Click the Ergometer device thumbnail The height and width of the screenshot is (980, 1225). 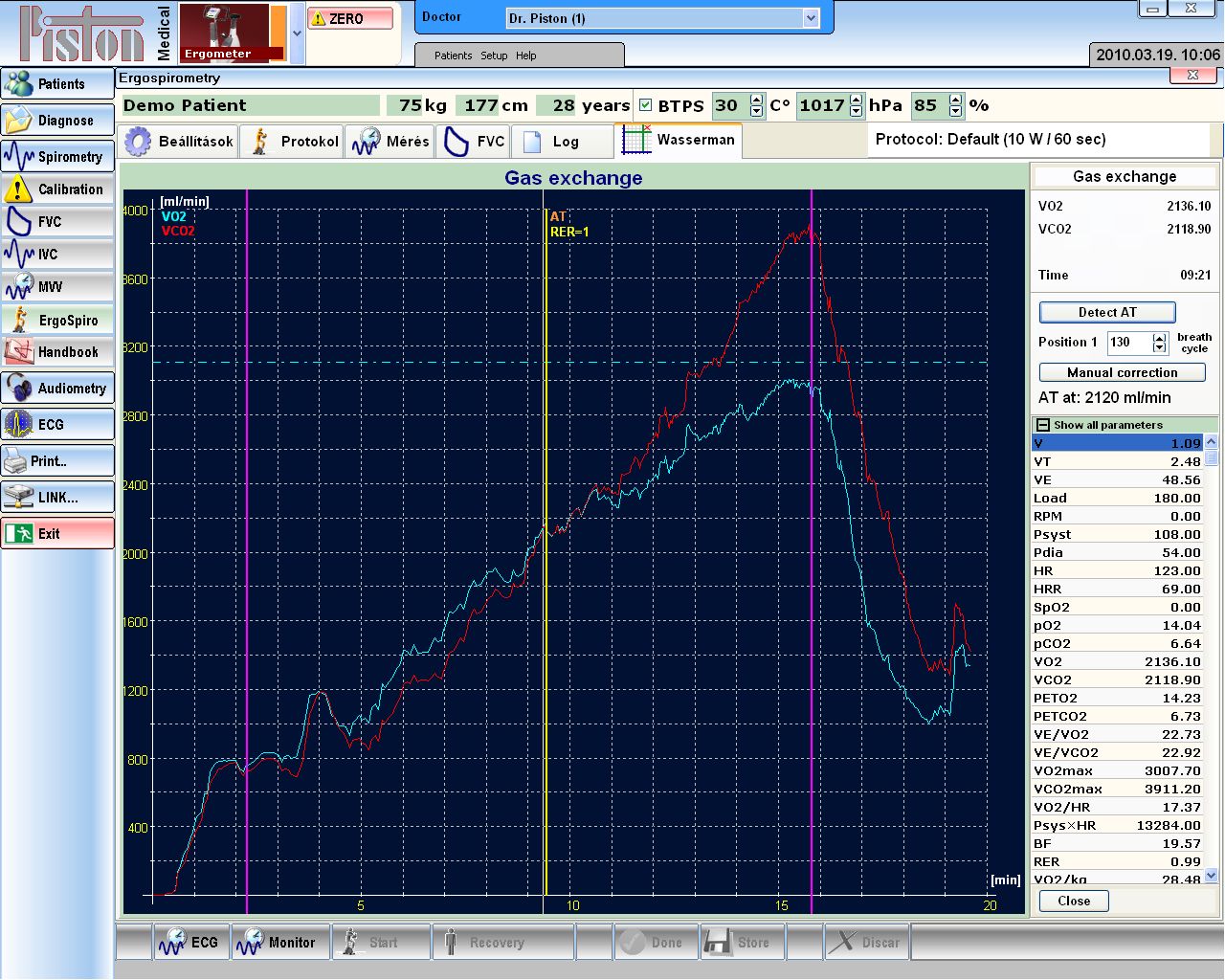pos(233,33)
